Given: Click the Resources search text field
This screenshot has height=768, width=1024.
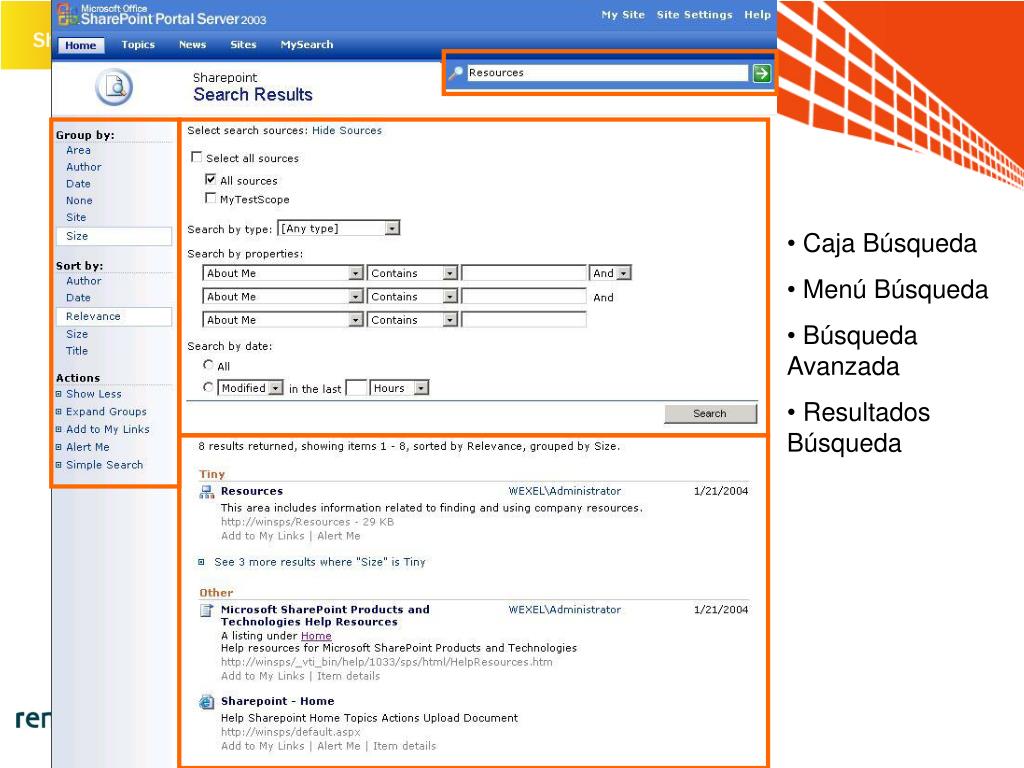Looking at the screenshot, I should pyautogui.click(x=607, y=73).
